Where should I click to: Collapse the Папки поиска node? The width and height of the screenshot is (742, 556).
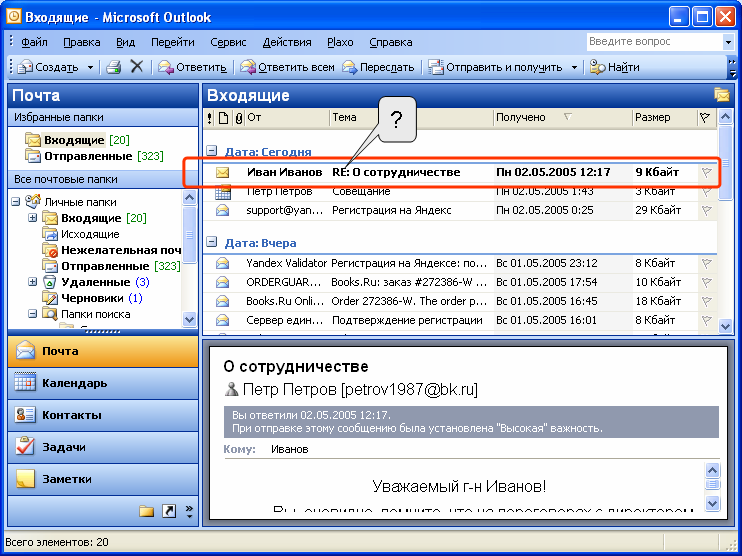coord(32,314)
